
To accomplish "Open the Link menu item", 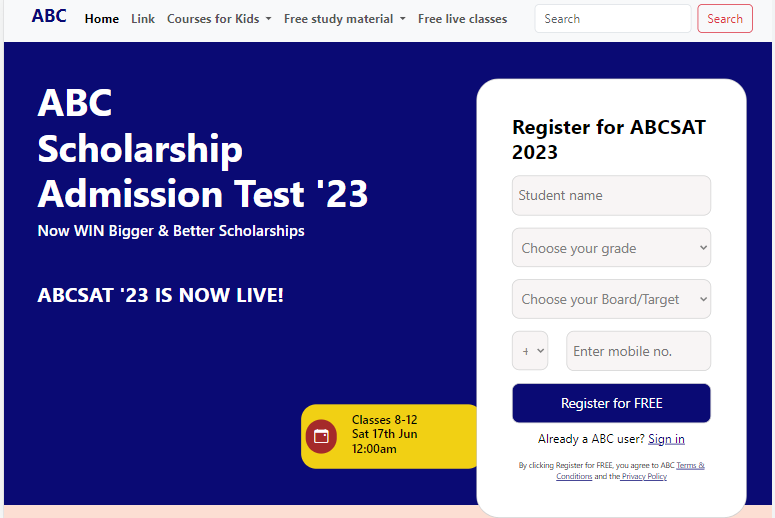I will 143,19.
